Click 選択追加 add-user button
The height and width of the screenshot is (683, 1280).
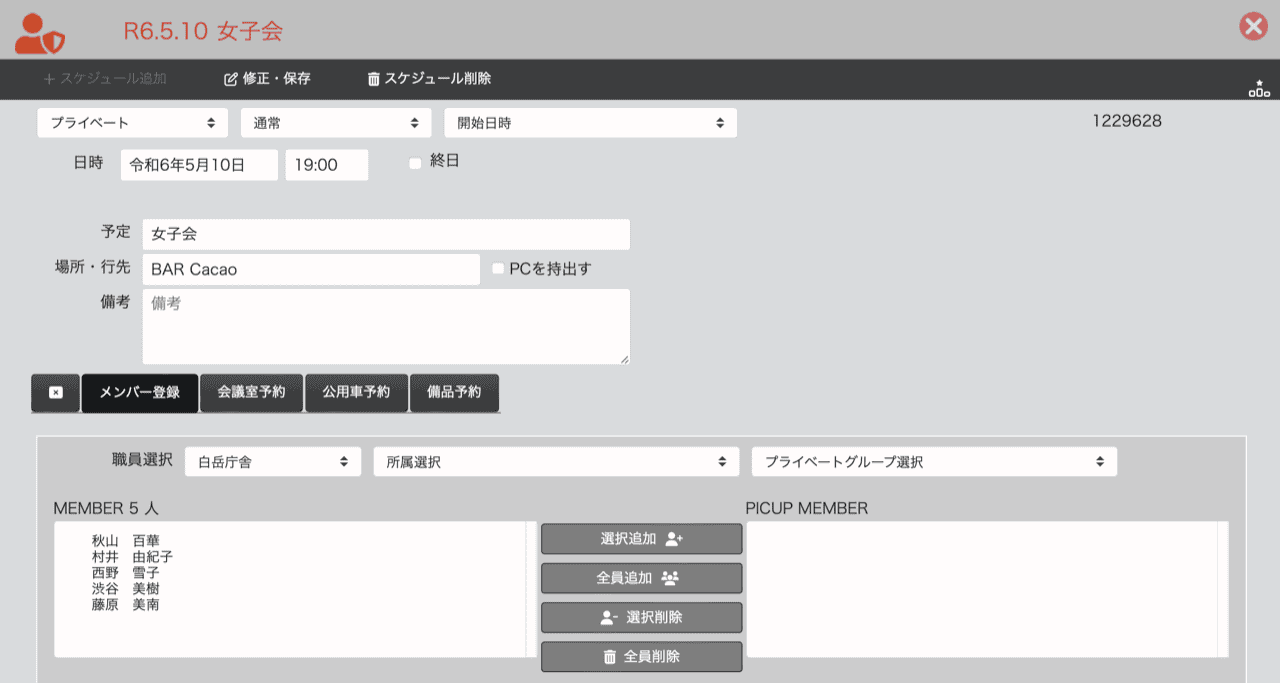click(641, 539)
